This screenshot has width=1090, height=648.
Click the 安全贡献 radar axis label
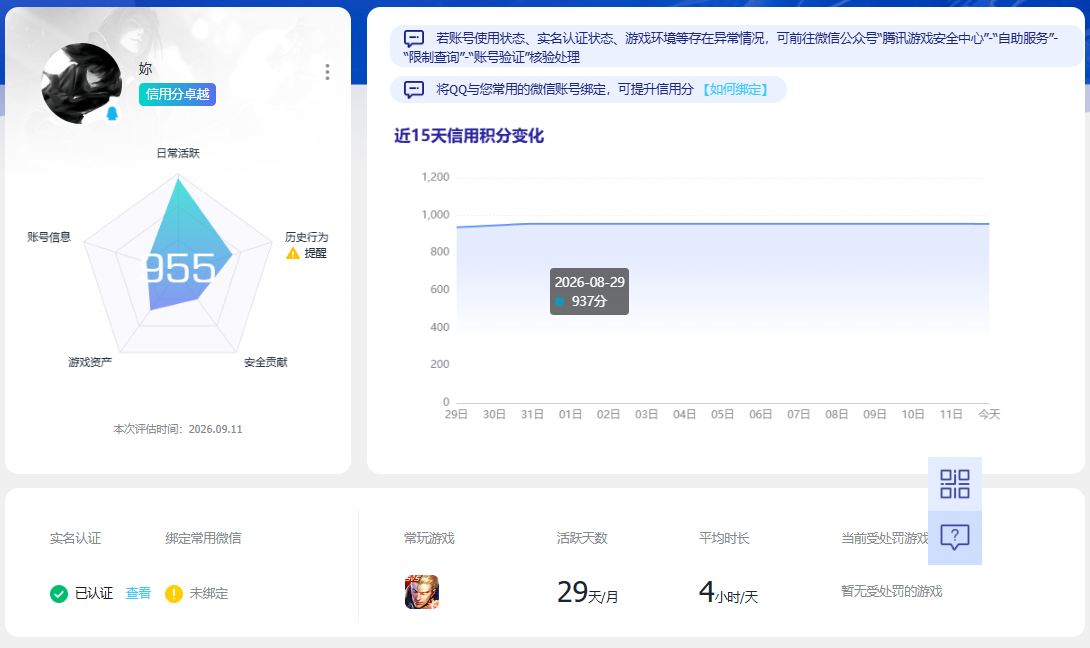pyautogui.click(x=266, y=362)
